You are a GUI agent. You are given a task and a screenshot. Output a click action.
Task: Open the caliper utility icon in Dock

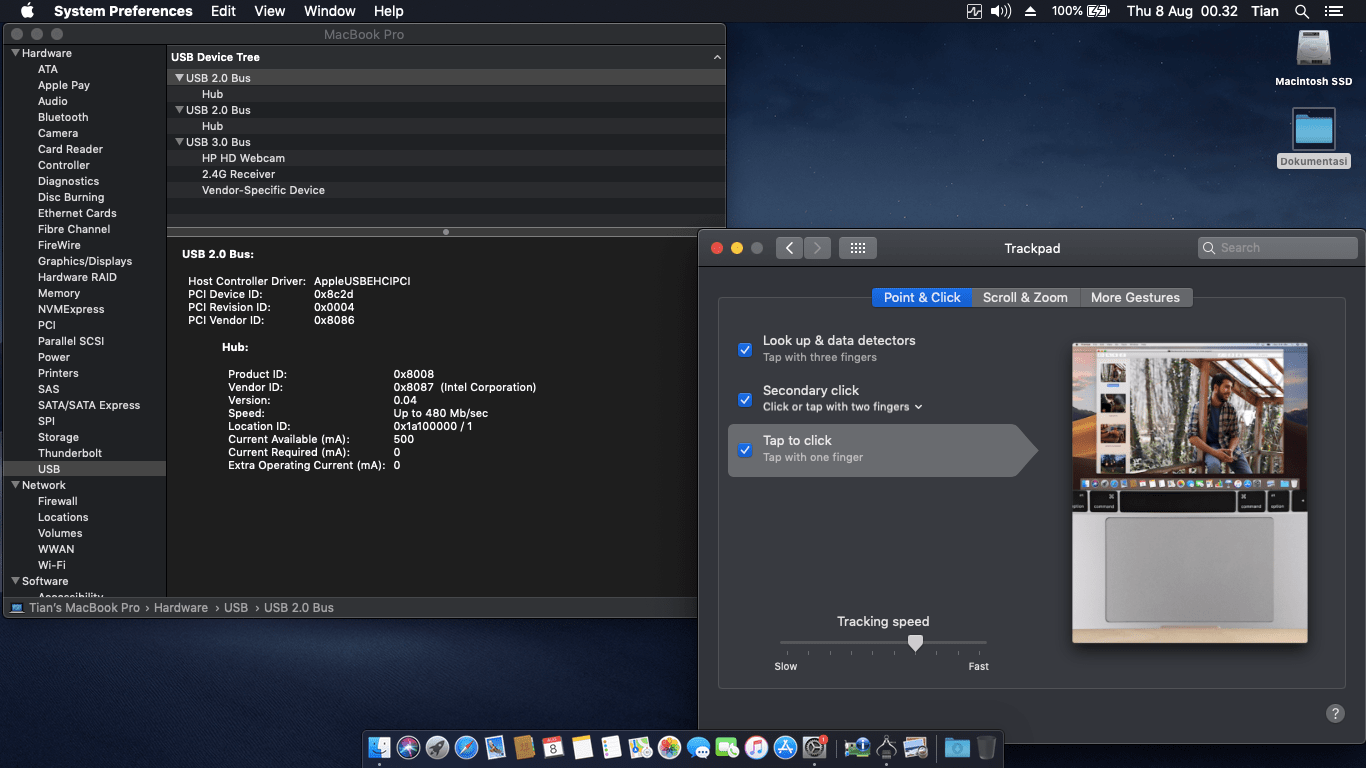[x=886, y=747]
